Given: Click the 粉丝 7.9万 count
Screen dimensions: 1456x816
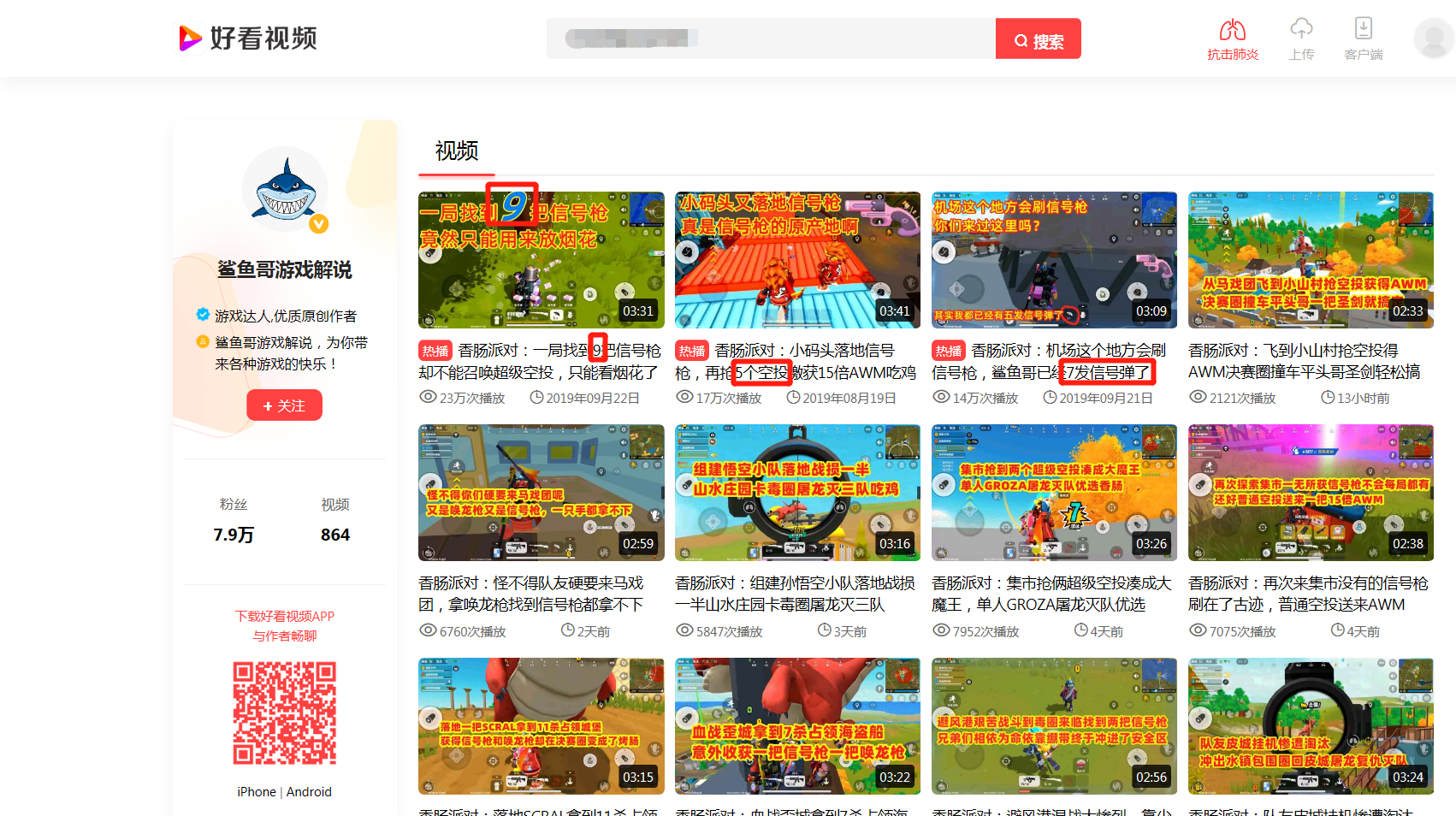Looking at the screenshot, I should [x=234, y=520].
